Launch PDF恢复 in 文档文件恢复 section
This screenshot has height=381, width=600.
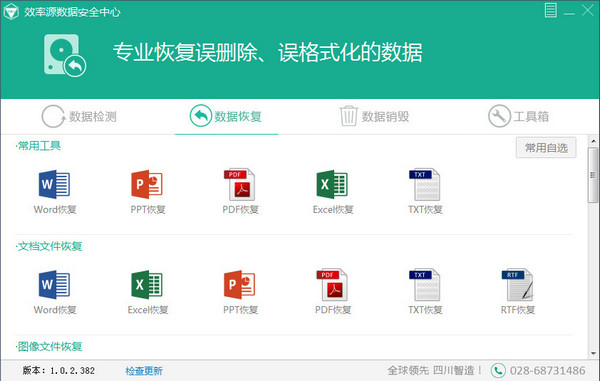(333, 292)
